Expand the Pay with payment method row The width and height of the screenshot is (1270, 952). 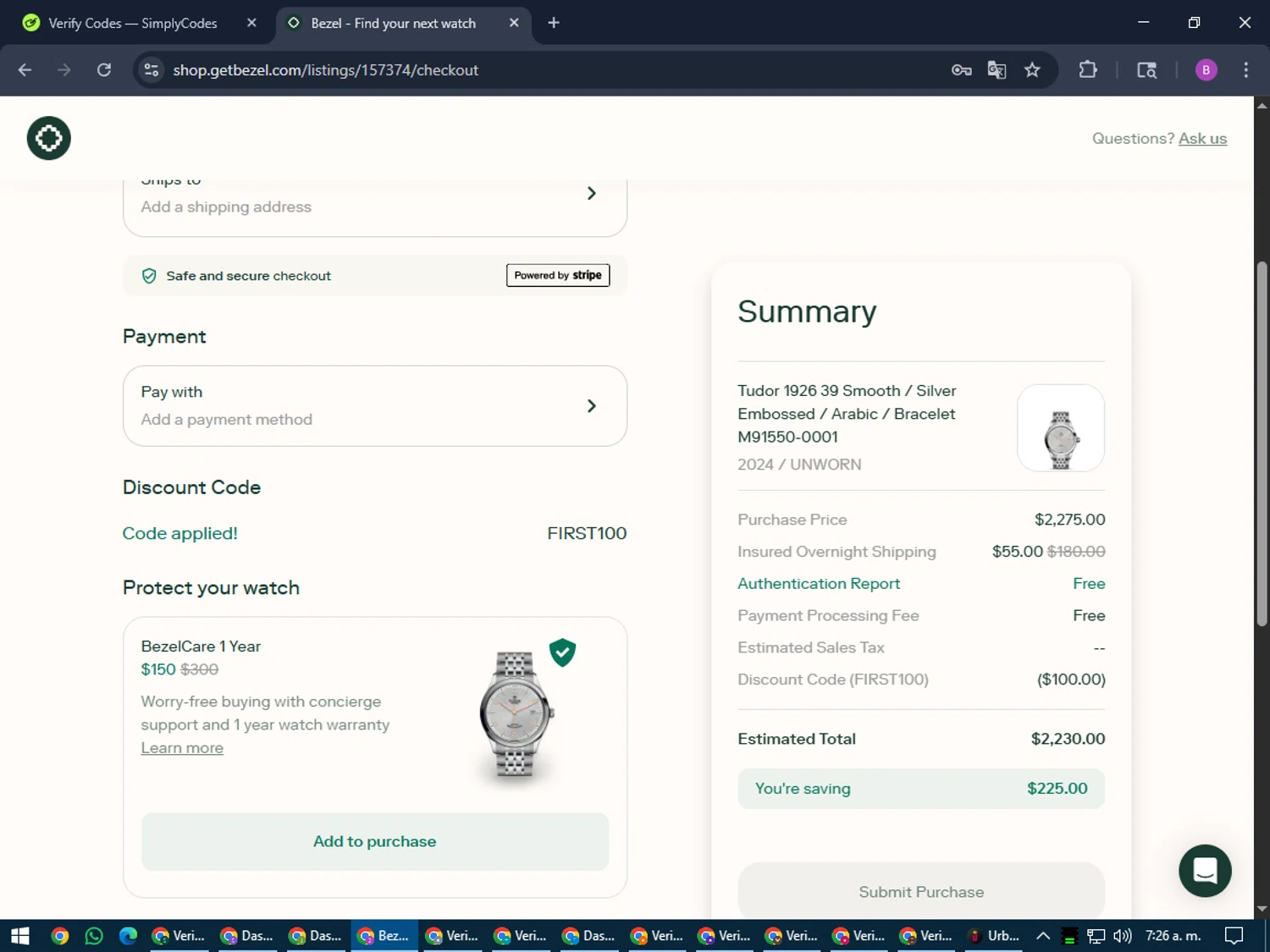[375, 405]
